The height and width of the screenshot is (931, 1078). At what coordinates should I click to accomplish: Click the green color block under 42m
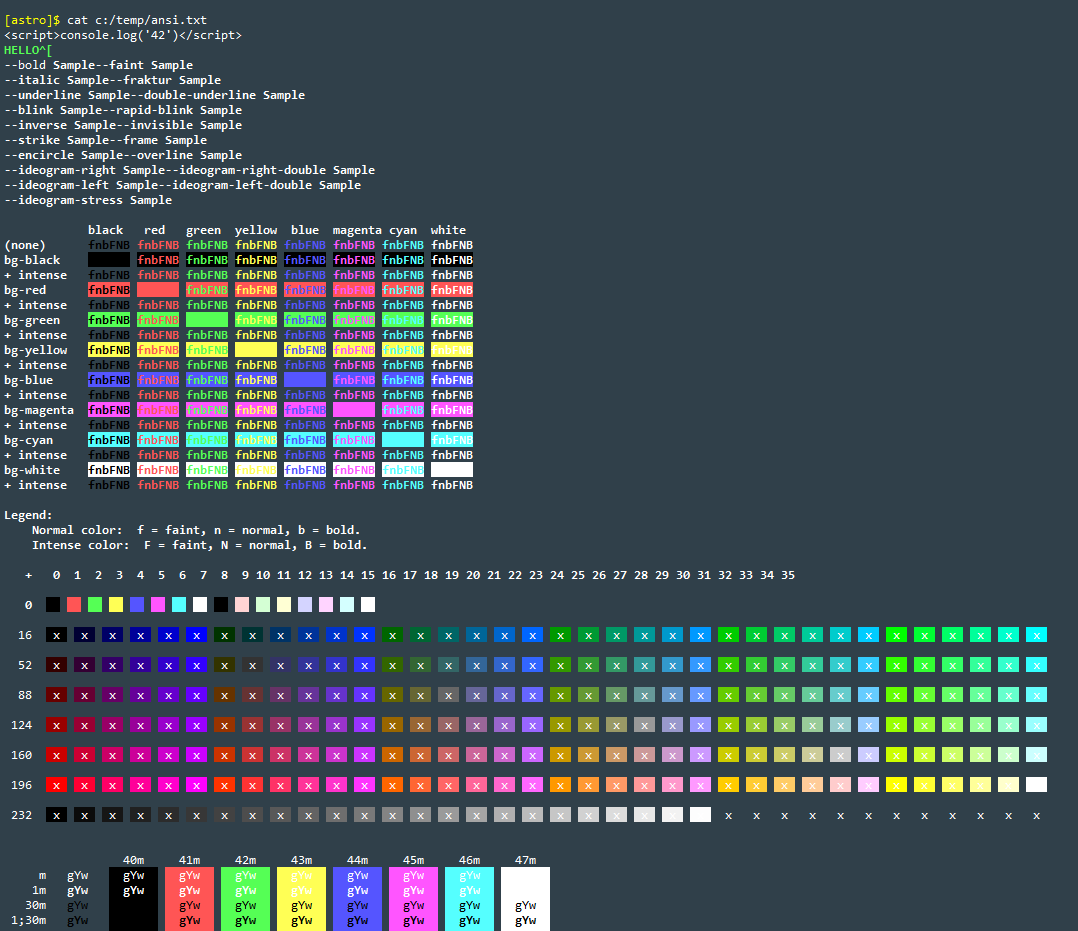click(x=245, y=899)
